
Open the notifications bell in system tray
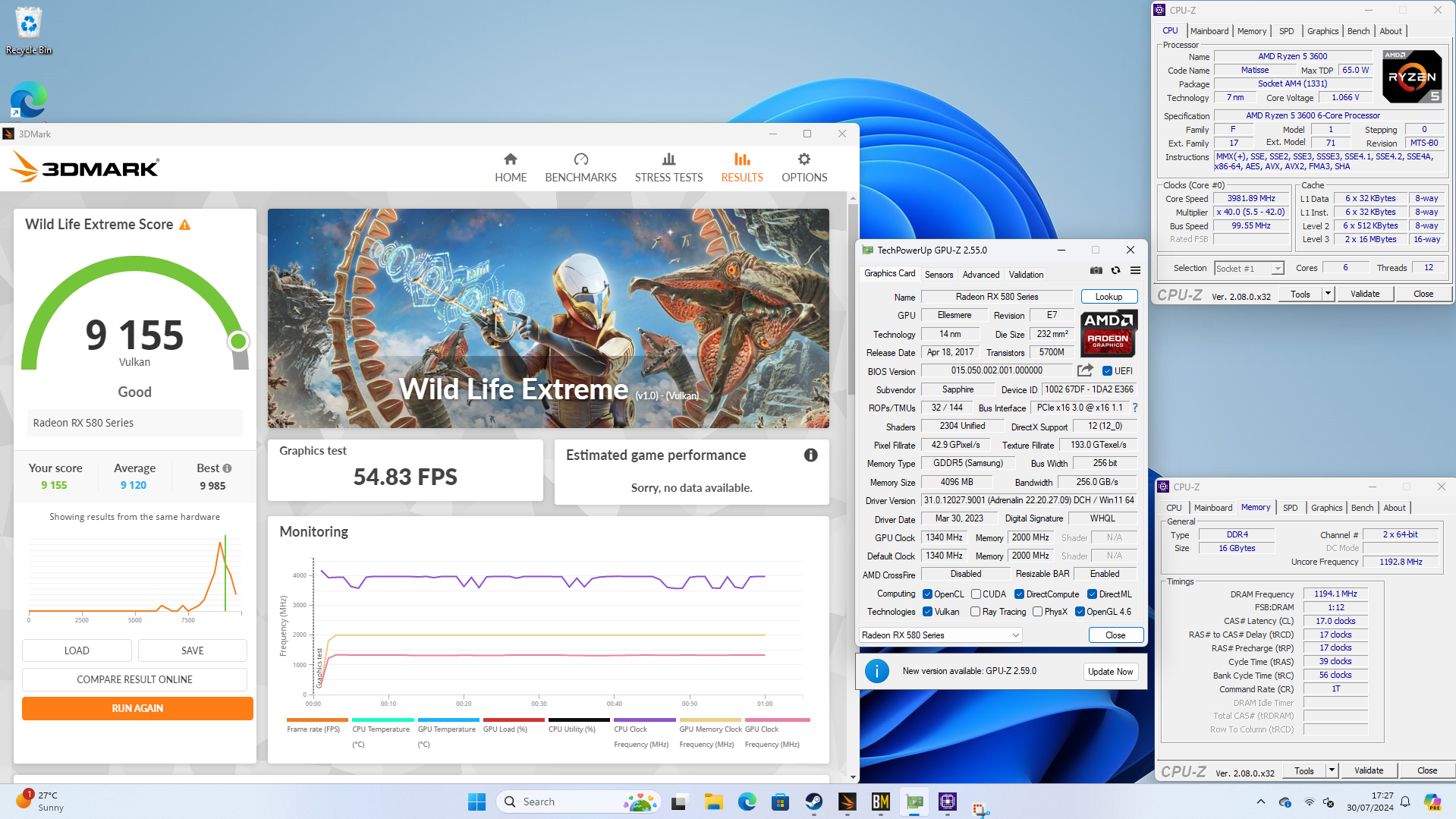click(x=1405, y=802)
